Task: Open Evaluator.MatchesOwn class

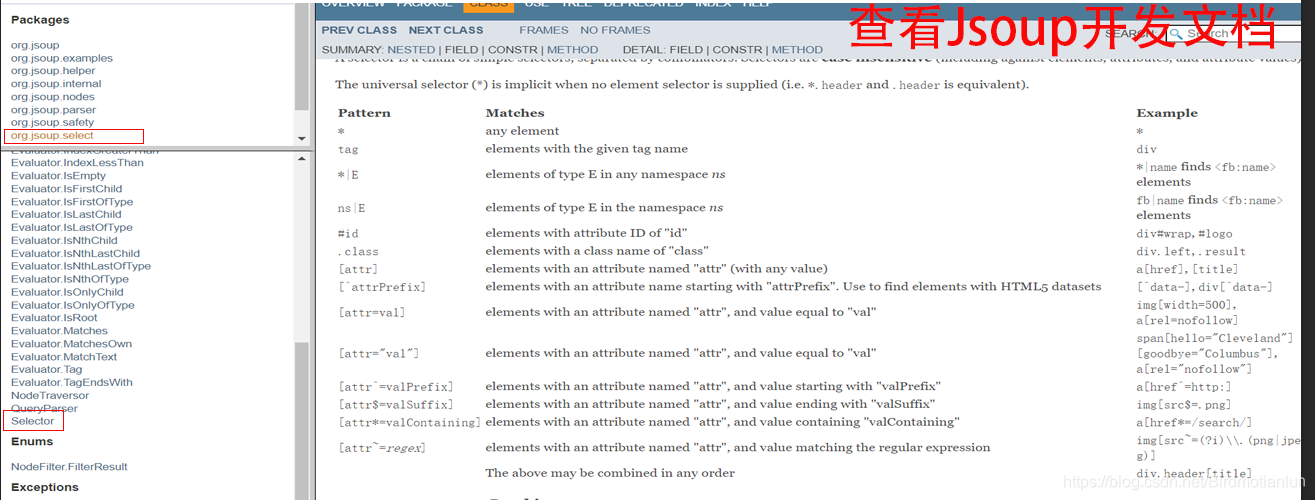Action: click(71, 344)
